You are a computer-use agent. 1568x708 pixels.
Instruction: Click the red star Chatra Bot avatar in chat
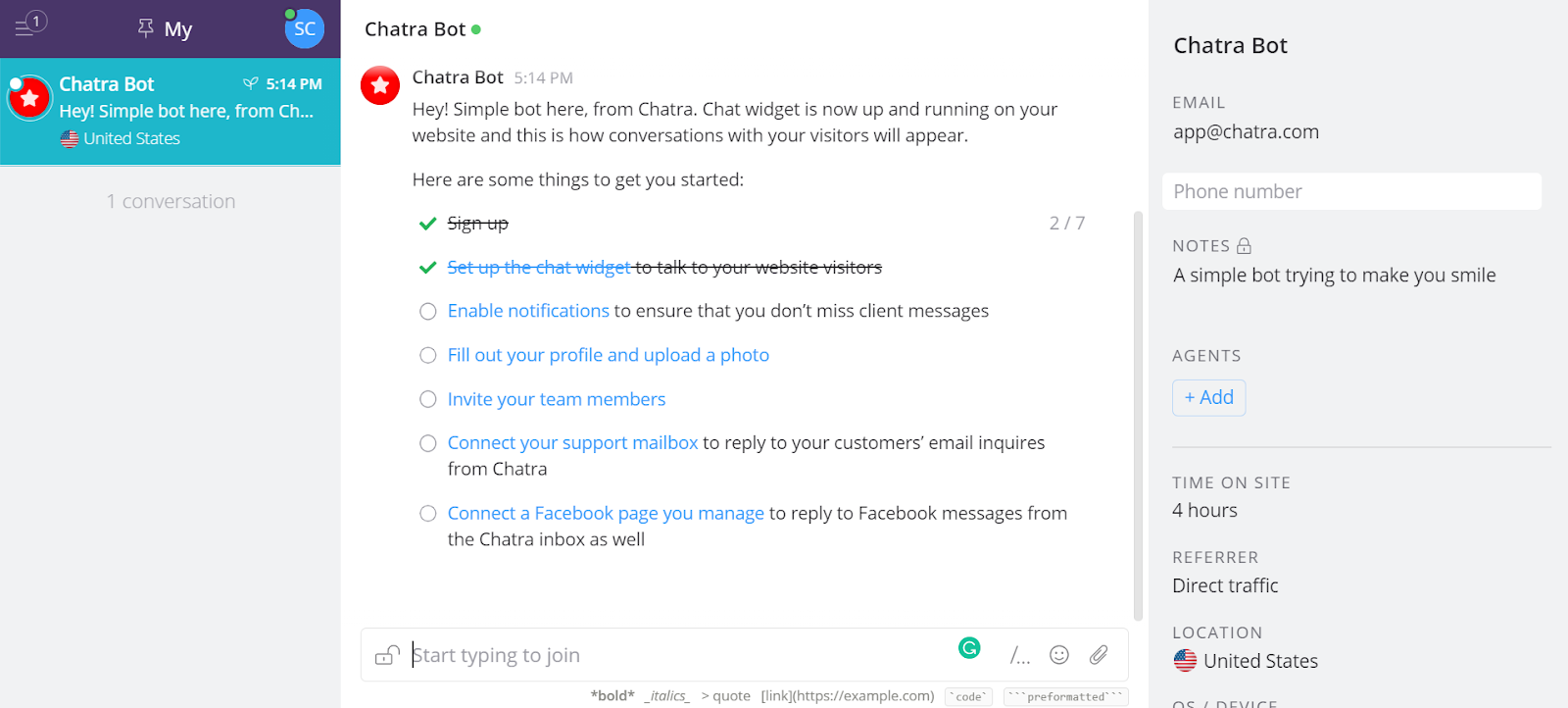[x=380, y=86]
